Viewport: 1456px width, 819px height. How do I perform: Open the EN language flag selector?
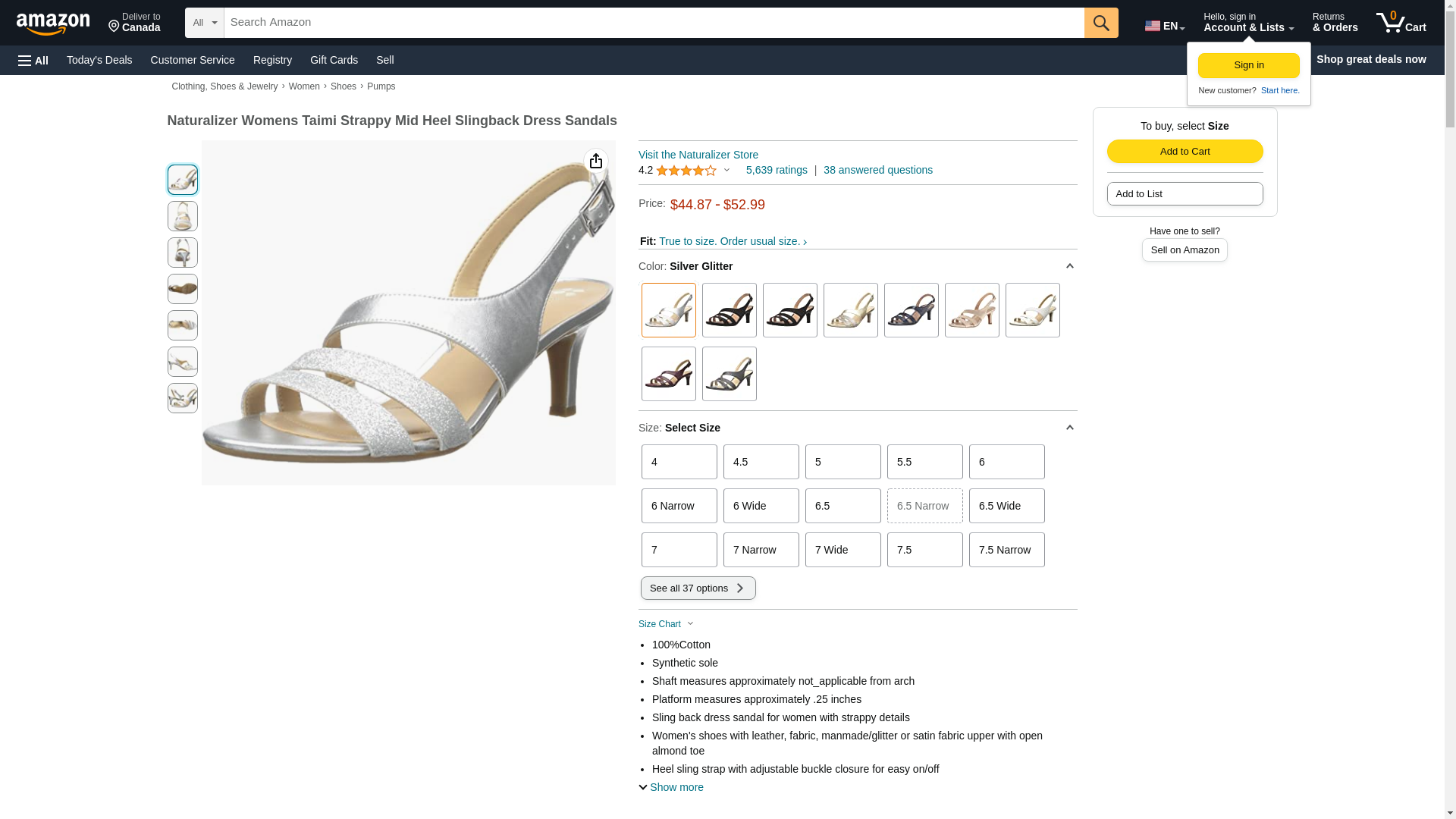click(x=1165, y=26)
